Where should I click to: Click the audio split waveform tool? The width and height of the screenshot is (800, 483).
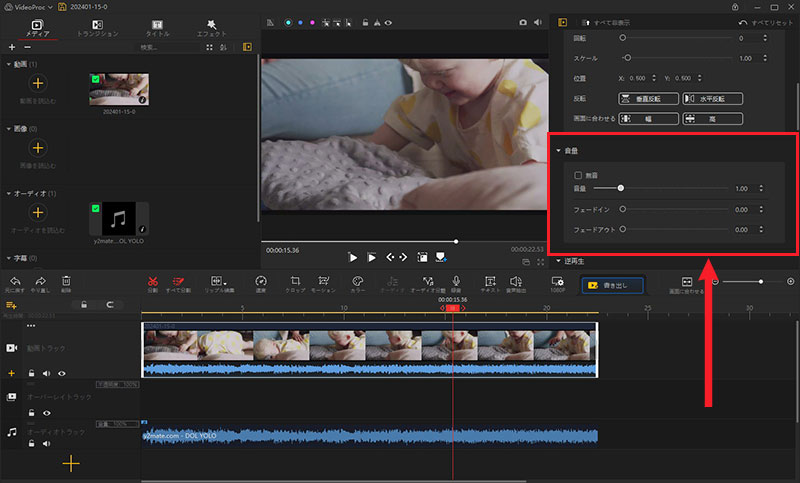pos(428,281)
